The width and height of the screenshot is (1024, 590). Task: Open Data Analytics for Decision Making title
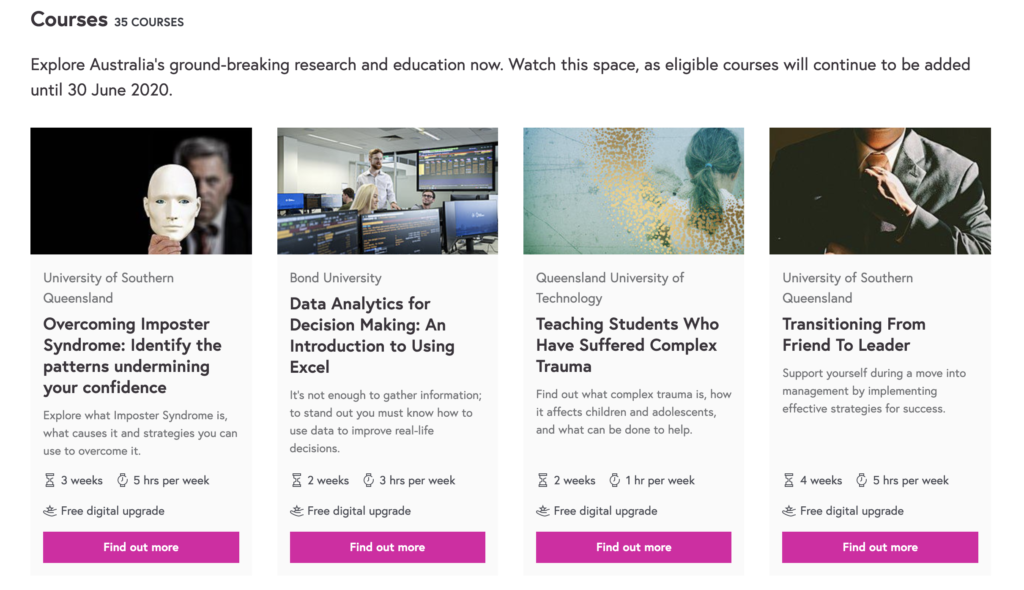(x=372, y=335)
